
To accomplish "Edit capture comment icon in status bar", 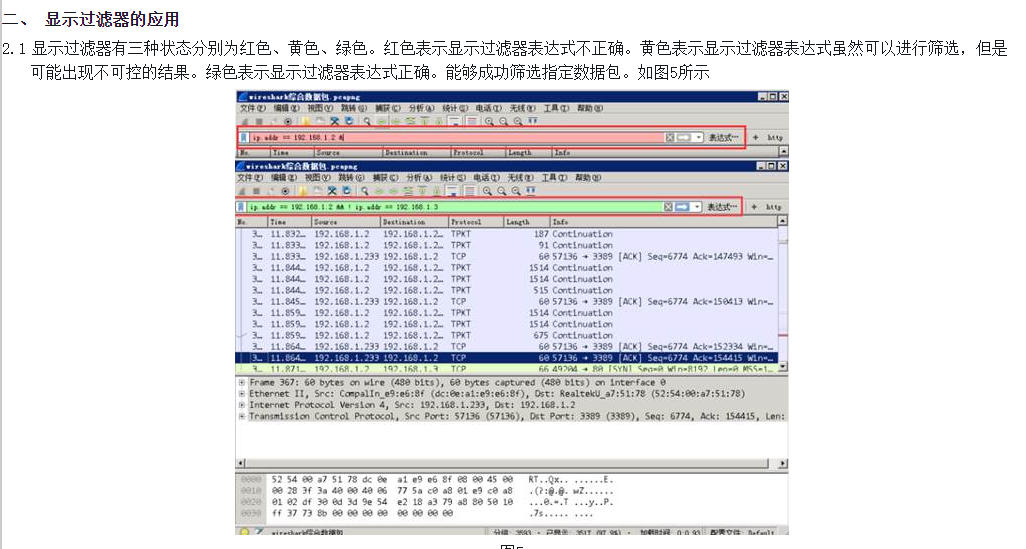I will (x=259, y=532).
